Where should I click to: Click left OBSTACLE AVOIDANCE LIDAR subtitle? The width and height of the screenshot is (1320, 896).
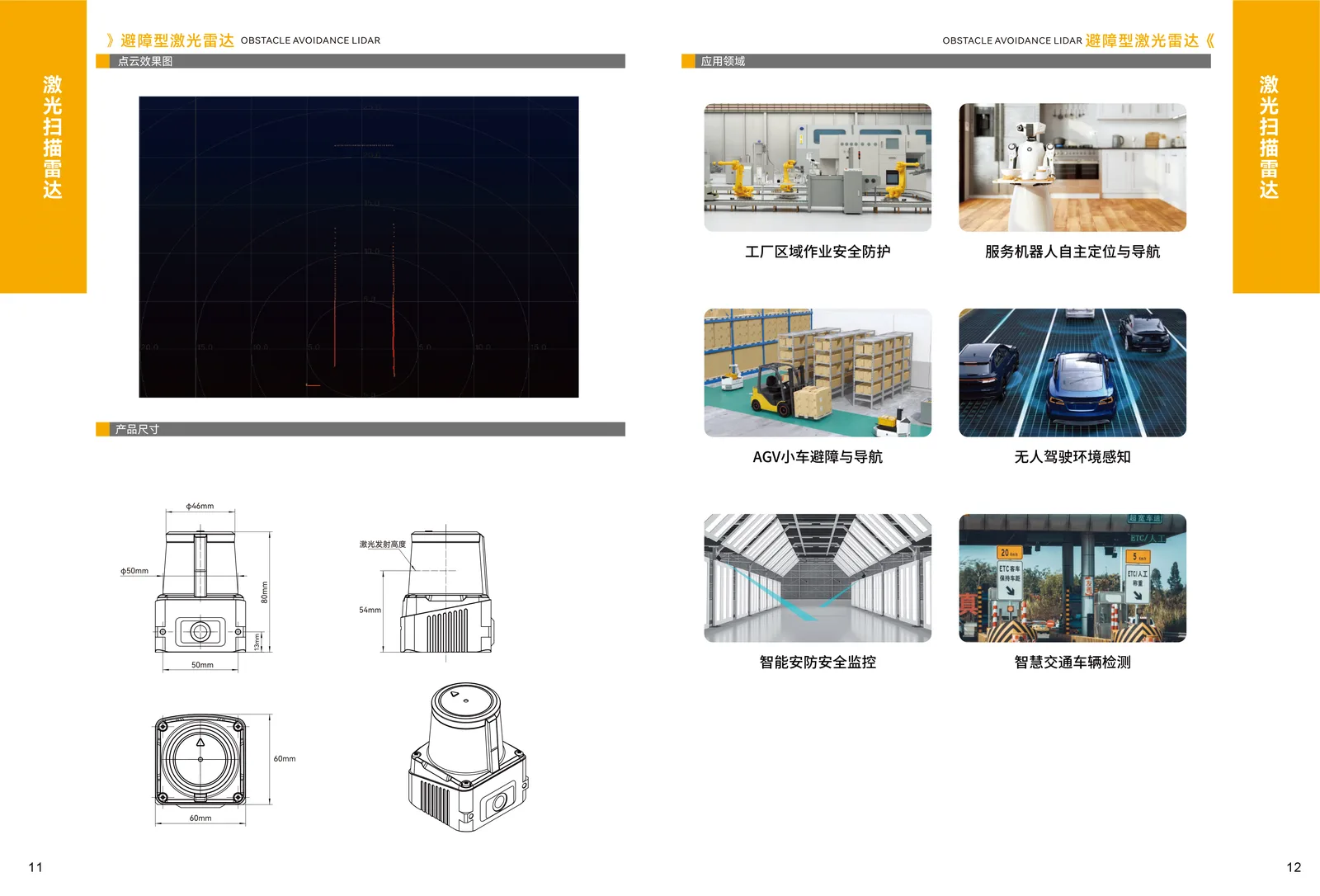pos(310,40)
